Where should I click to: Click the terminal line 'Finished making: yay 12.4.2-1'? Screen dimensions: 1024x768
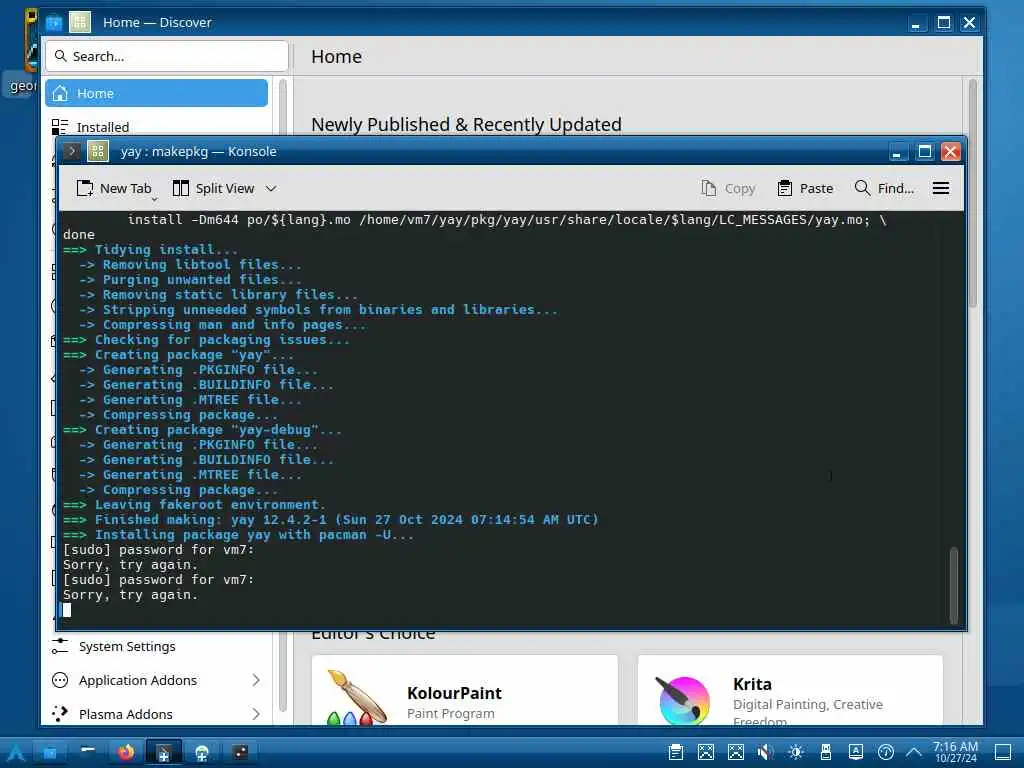tap(331, 520)
